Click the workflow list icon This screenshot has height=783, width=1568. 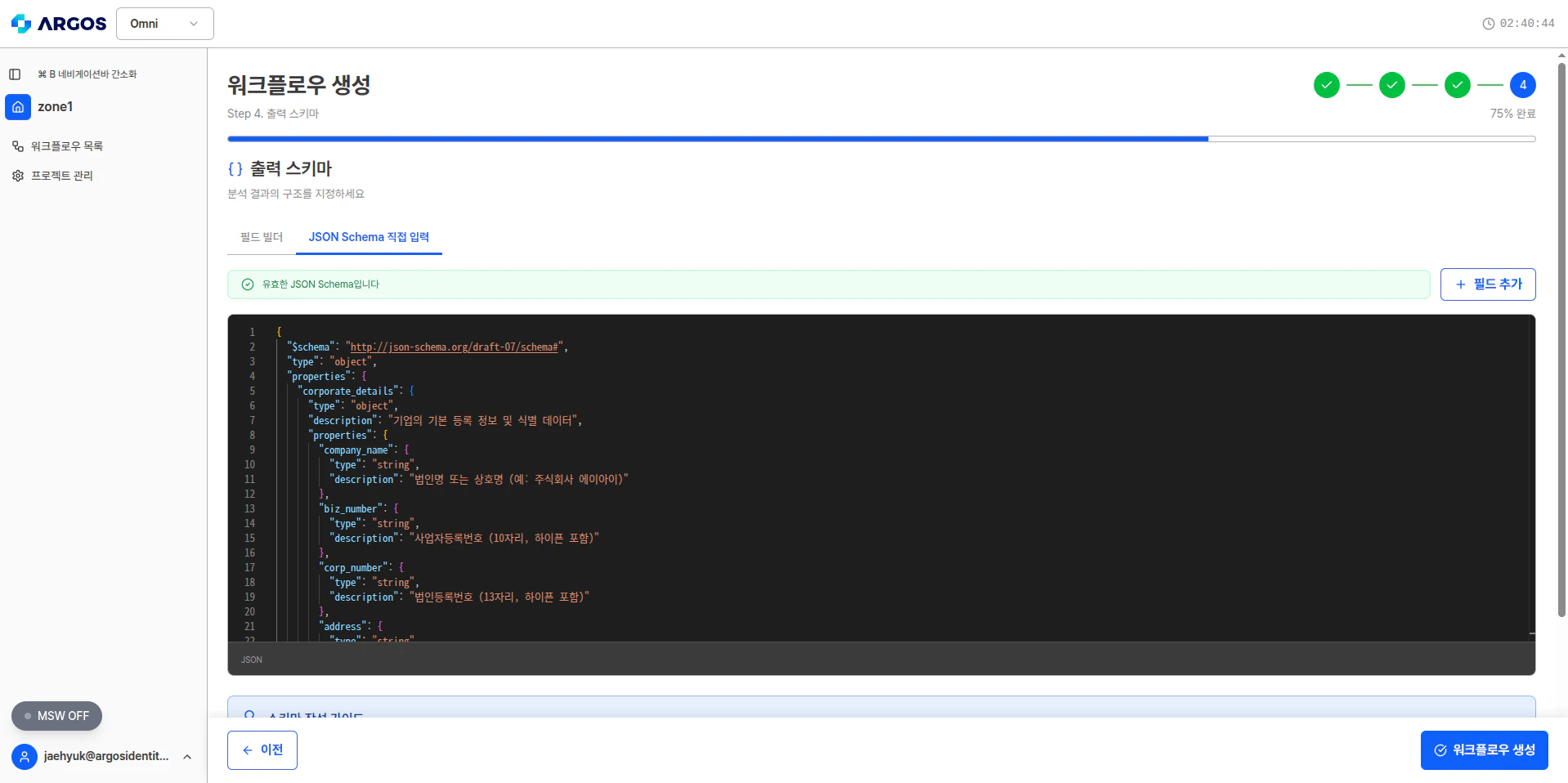[18, 146]
